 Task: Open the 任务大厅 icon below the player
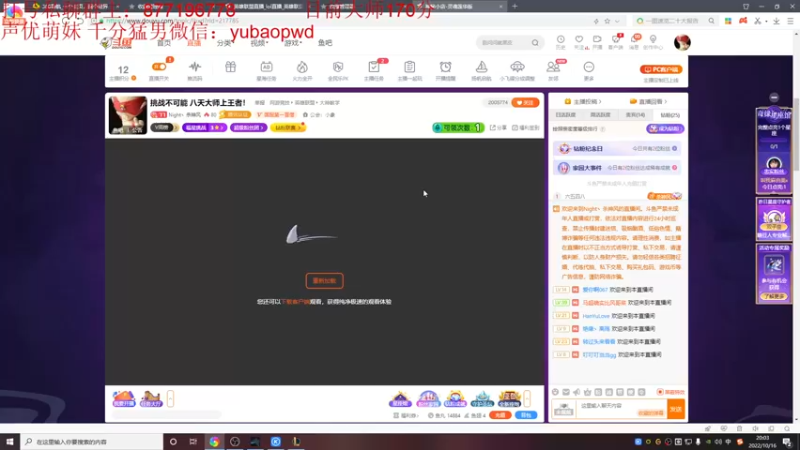coord(151,398)
